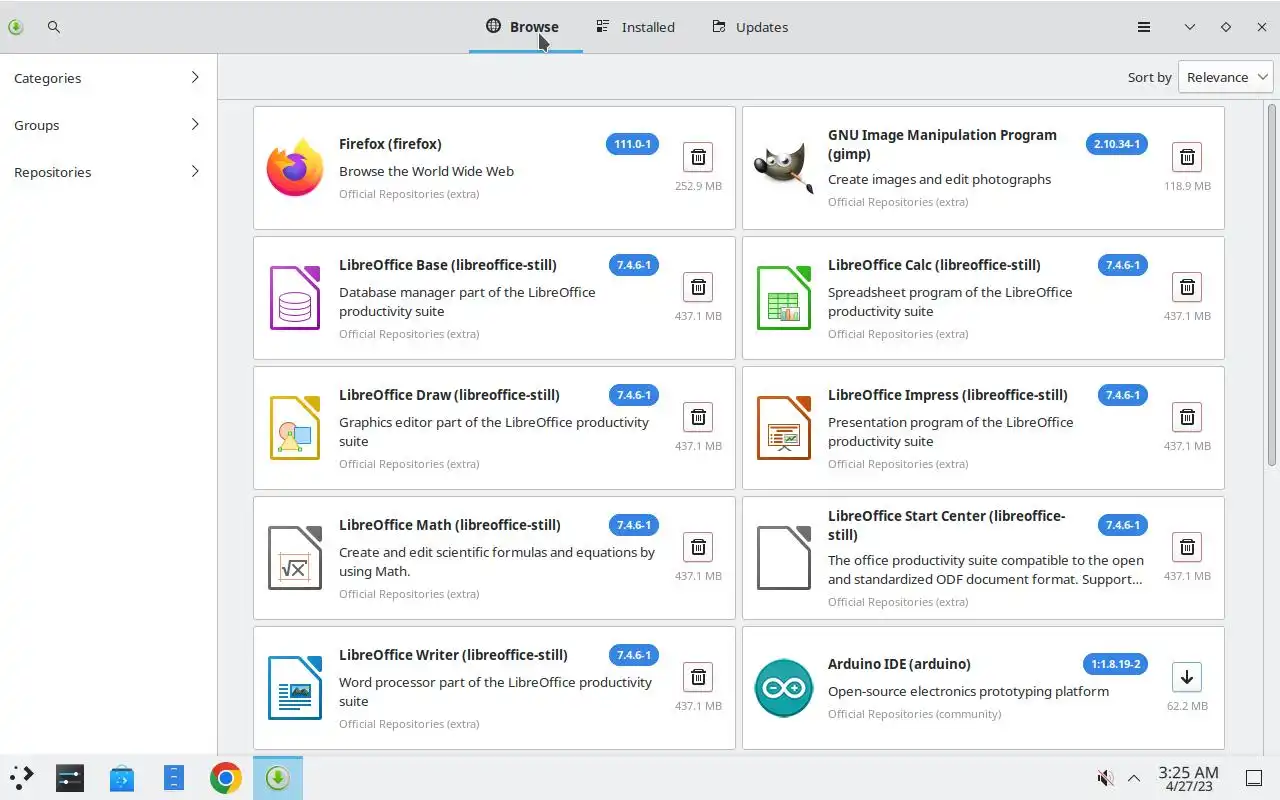Click LibreOffice Math trash icon
The image size is (1280, 800).
pyautogui.click(x=698, y=547)
